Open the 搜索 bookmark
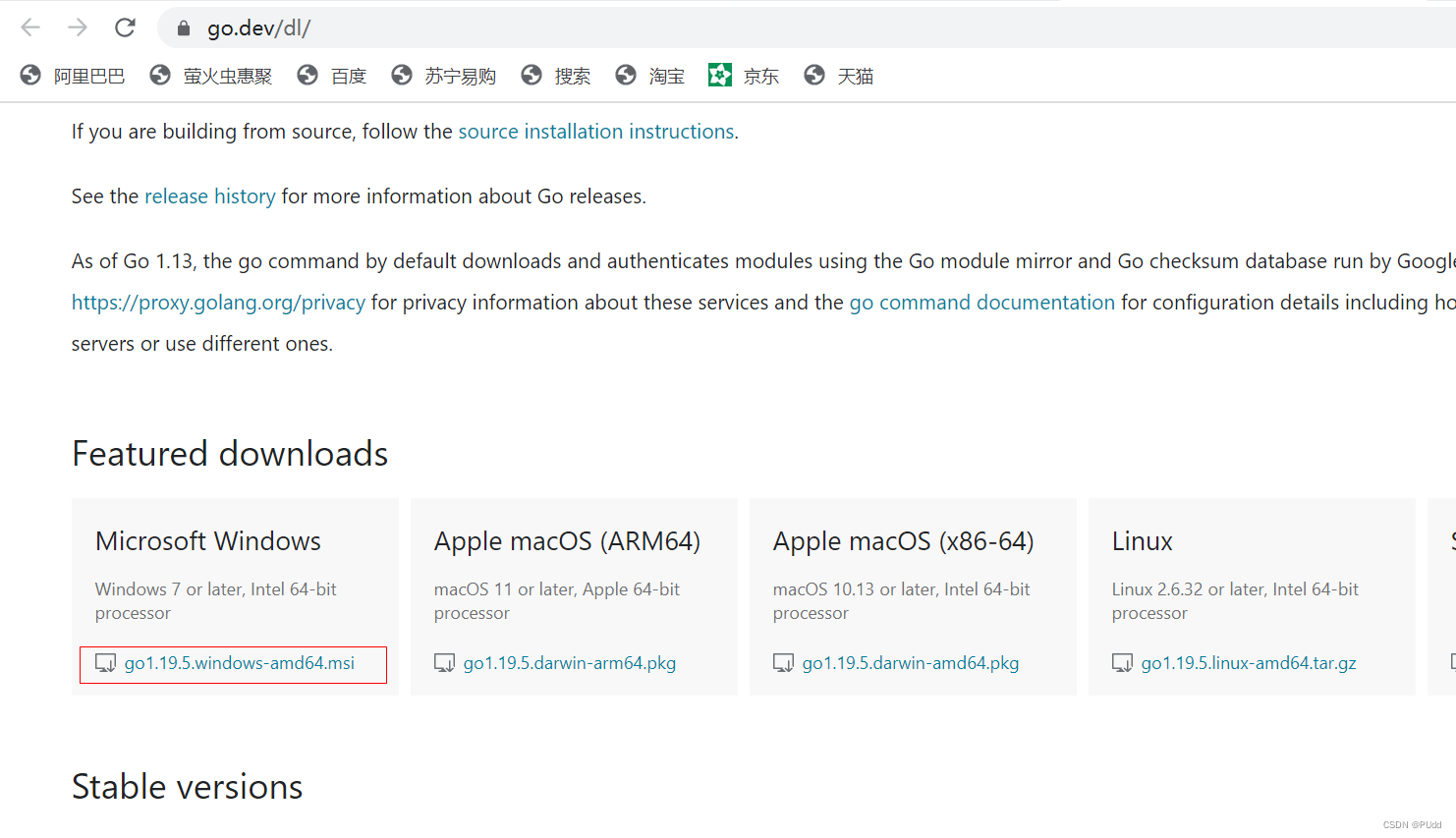This screenshot has height=838, width=1456. point(556,76)
